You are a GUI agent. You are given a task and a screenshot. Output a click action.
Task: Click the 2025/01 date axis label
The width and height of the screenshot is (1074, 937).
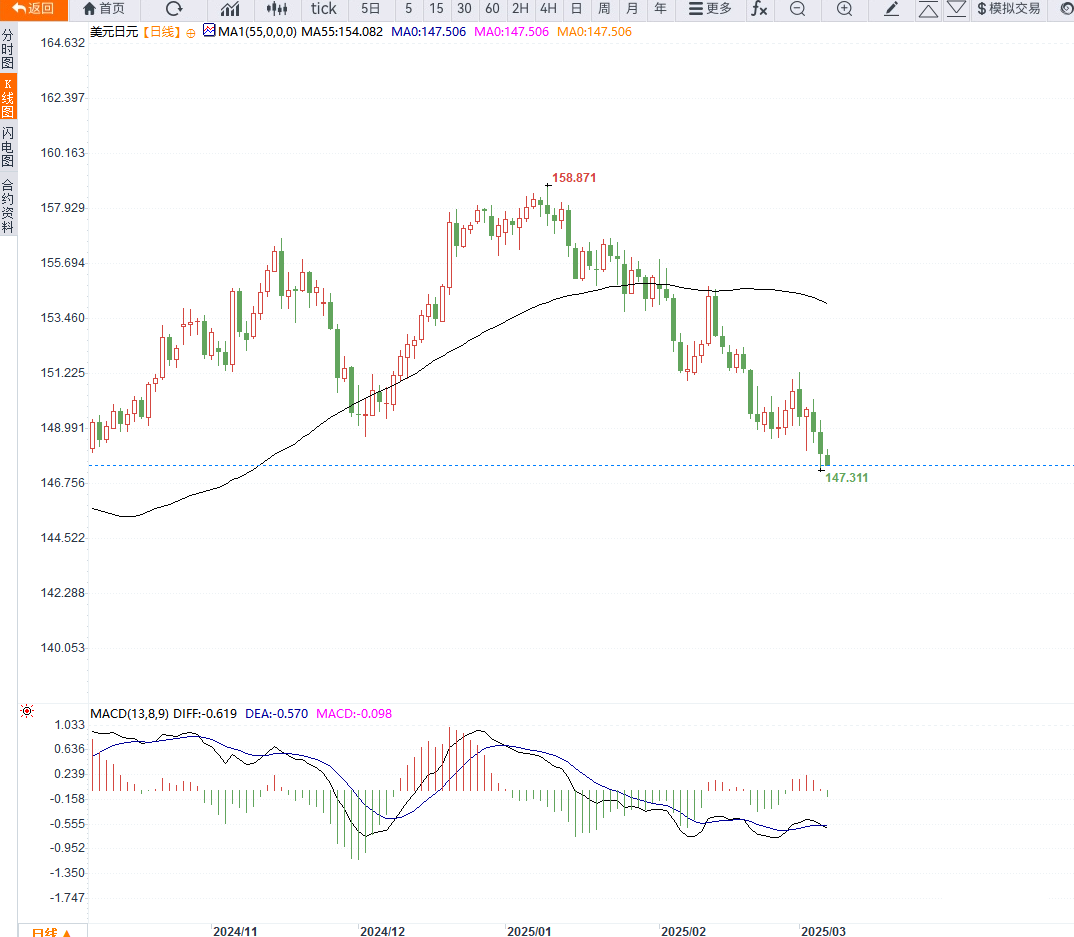[529, 932]
